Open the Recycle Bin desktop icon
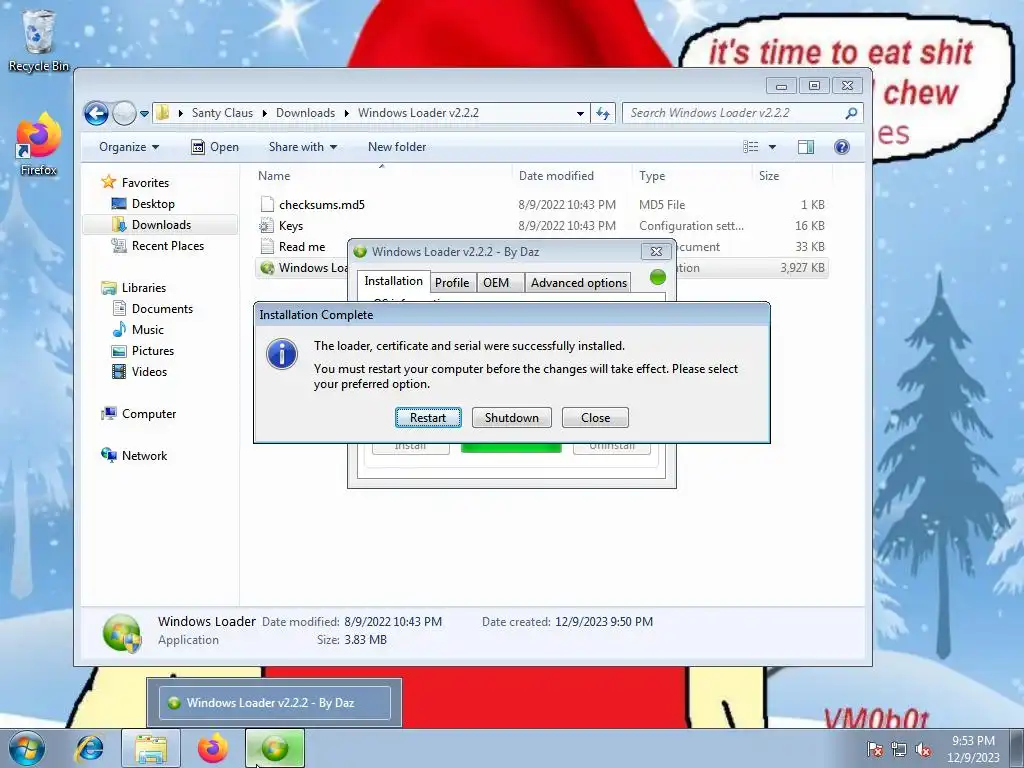1024x768 pixels. click(39, 40)
